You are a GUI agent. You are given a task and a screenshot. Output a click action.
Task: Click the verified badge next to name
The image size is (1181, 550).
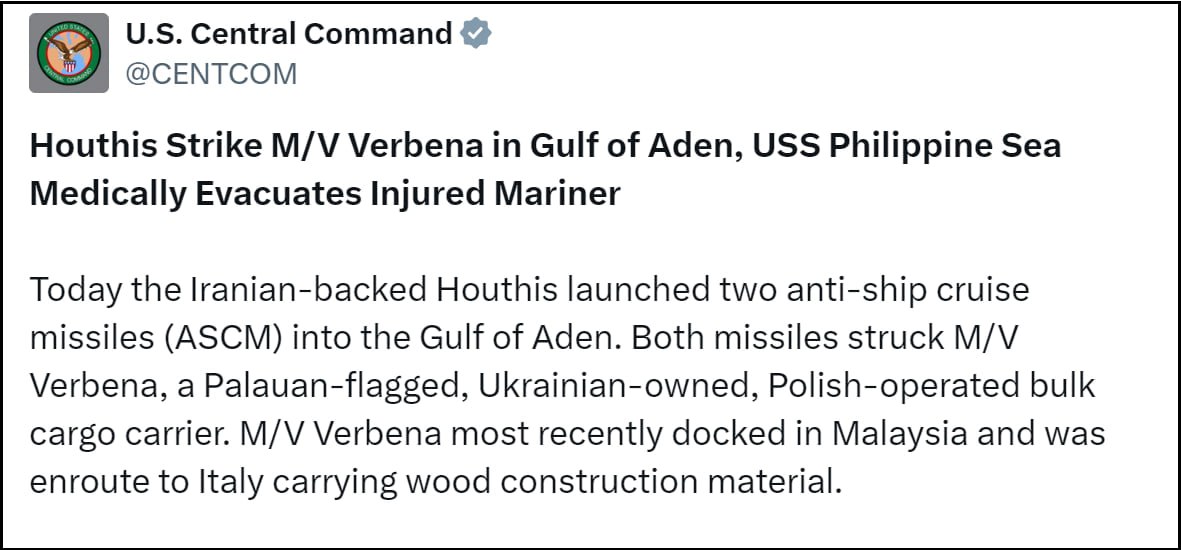(x=476, y=33)
